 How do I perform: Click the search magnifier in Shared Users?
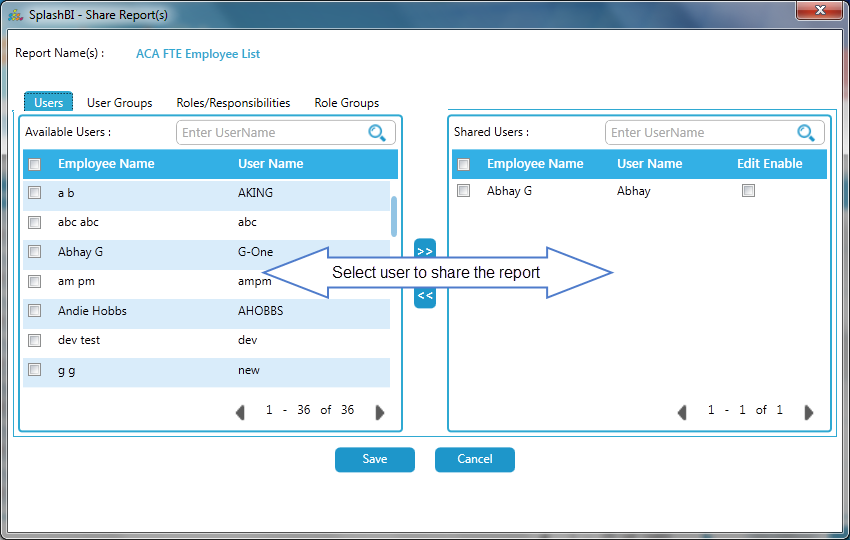(806, 133)
